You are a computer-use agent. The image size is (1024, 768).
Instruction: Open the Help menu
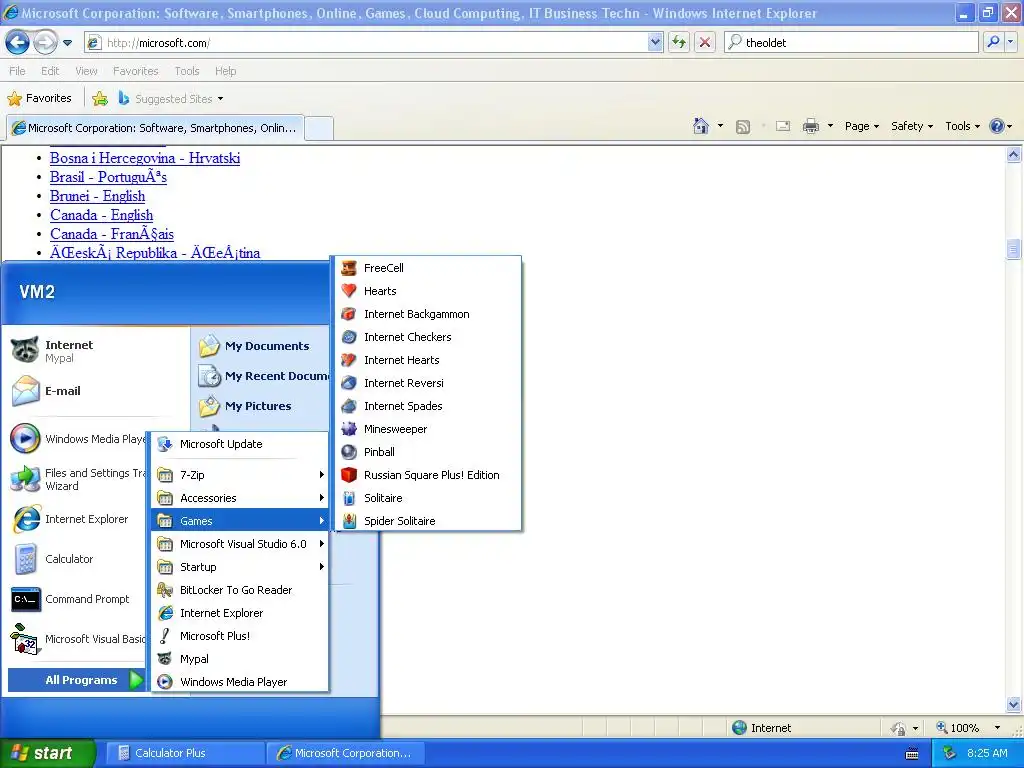(225, 71)
